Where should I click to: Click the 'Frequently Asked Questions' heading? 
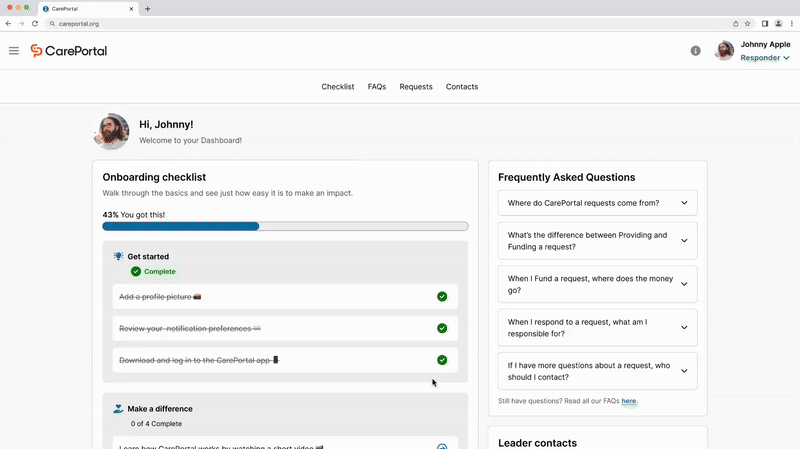[x=566, y=177]
